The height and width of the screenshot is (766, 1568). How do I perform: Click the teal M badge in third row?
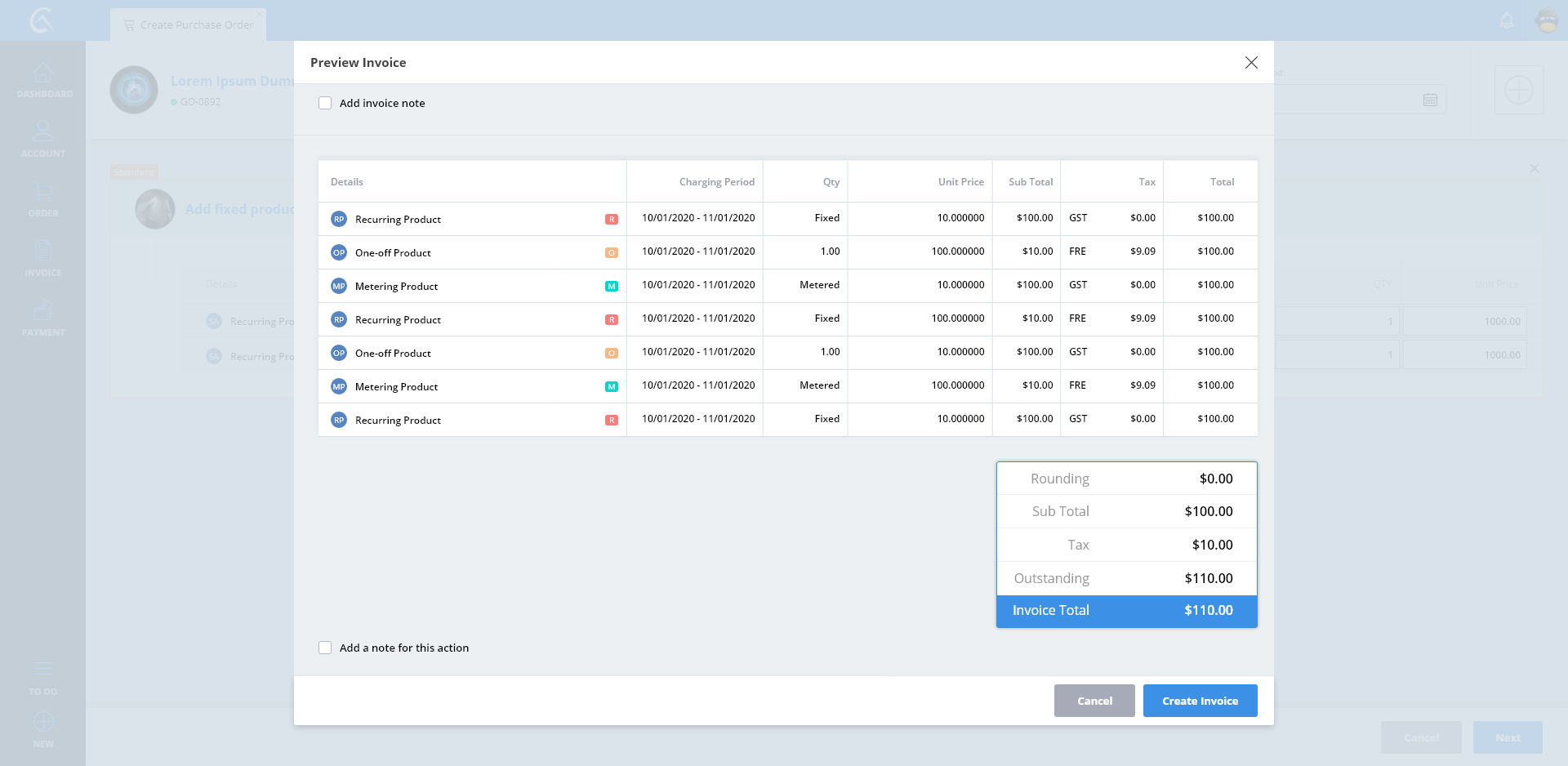(611, 286)
